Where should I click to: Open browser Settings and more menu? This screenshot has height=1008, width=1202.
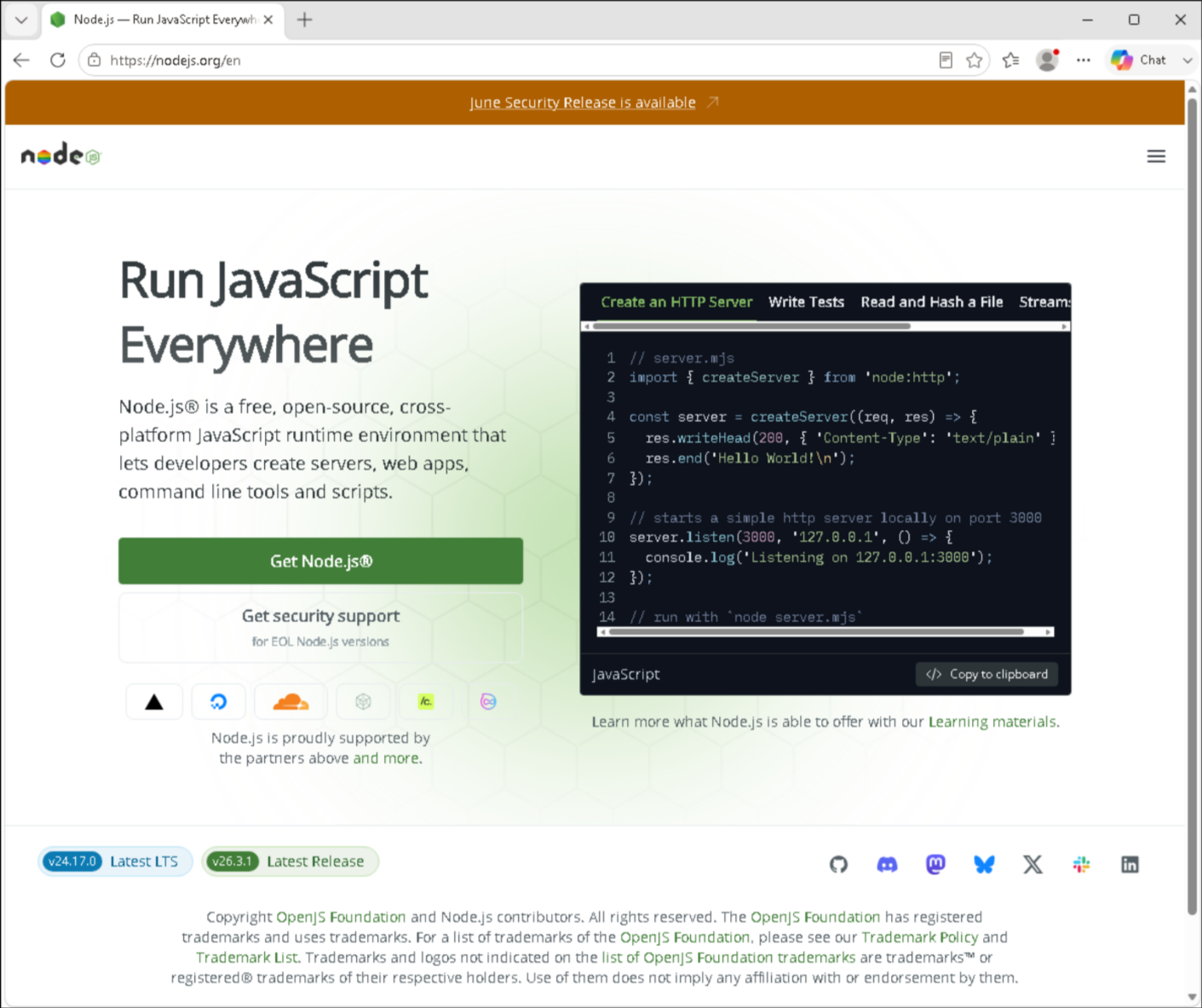point(1084,60)
